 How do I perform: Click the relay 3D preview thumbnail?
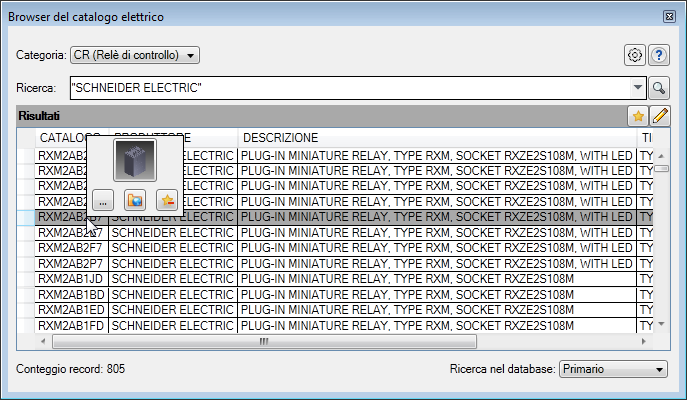tap(135, 160)
